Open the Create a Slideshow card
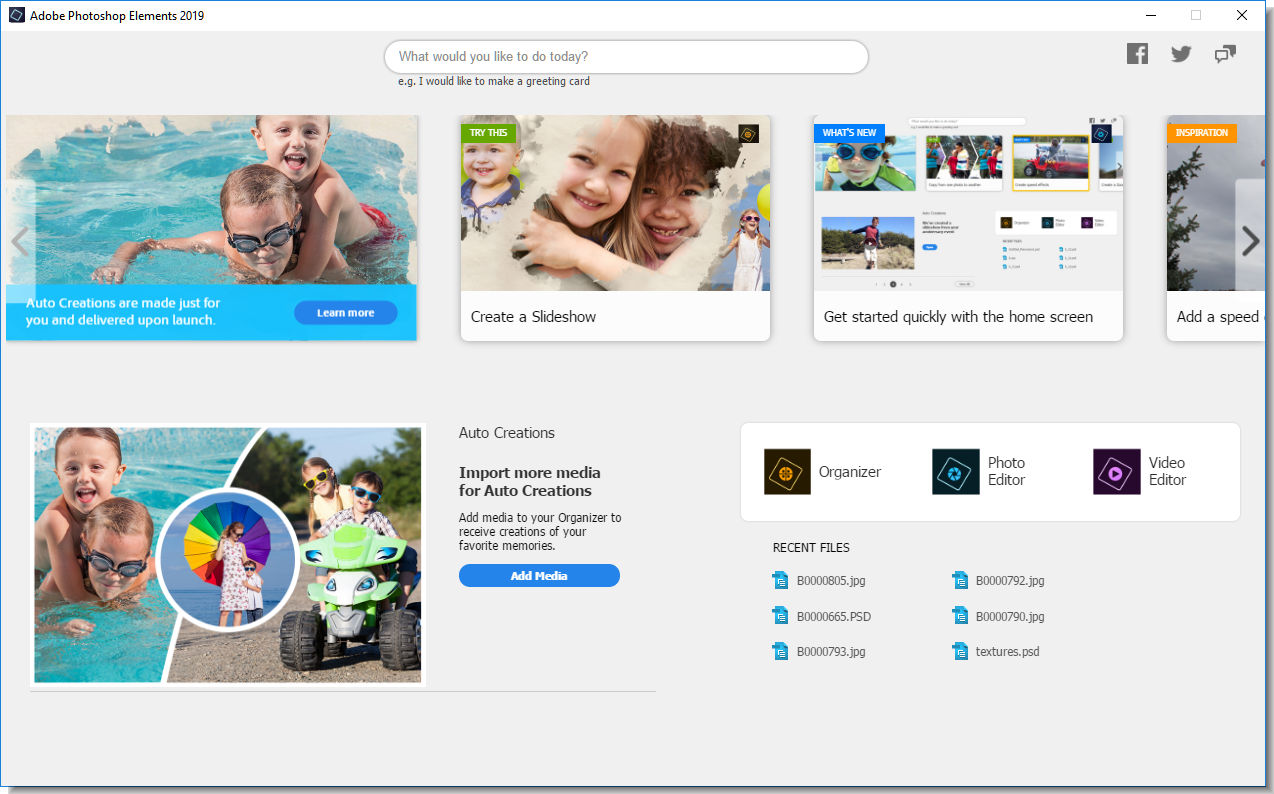The height and width of the screenshot is (794, 1274). (x=615, y=228)
